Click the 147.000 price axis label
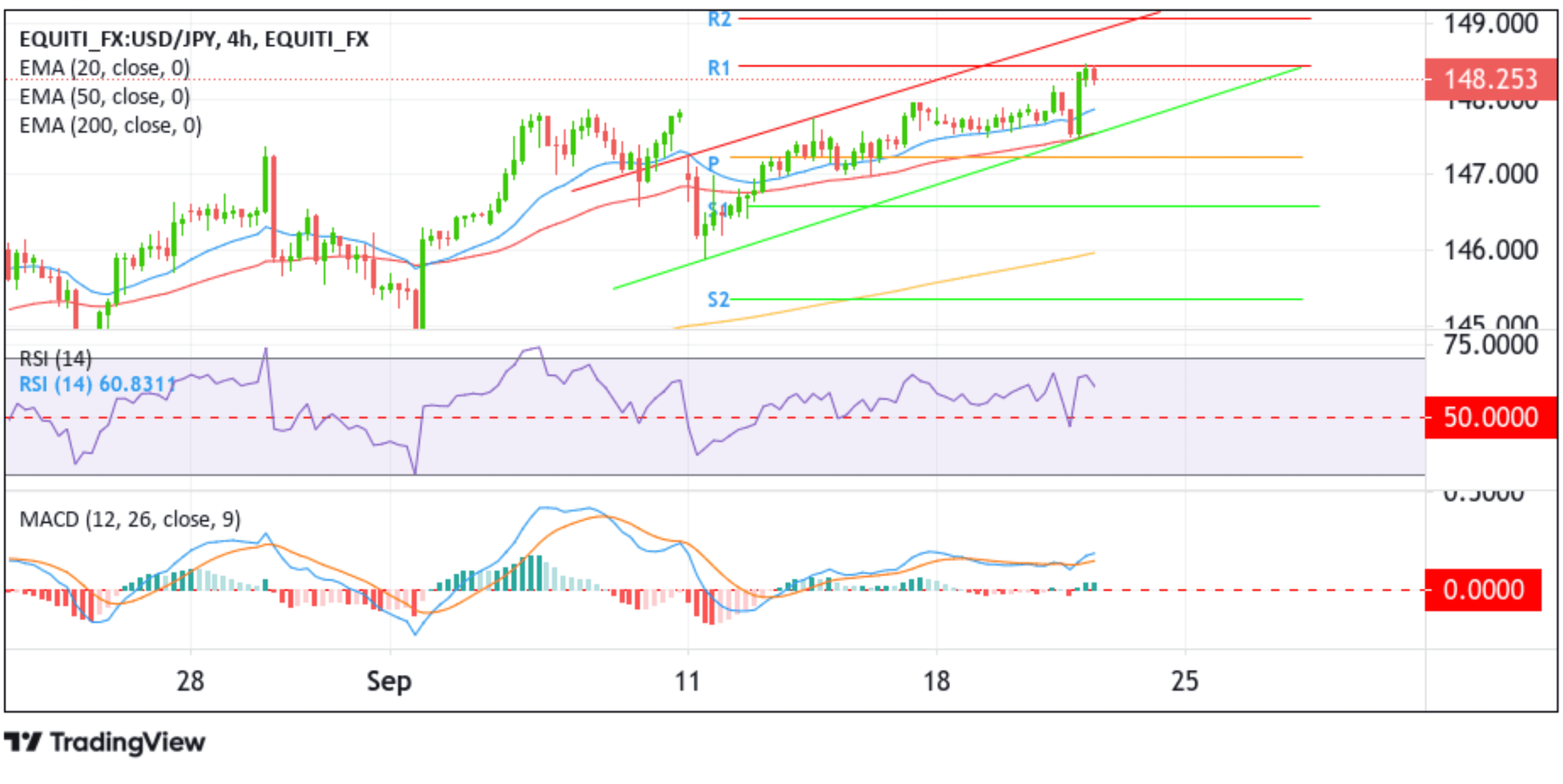The image size is (1563, 784). [1490, 175]
